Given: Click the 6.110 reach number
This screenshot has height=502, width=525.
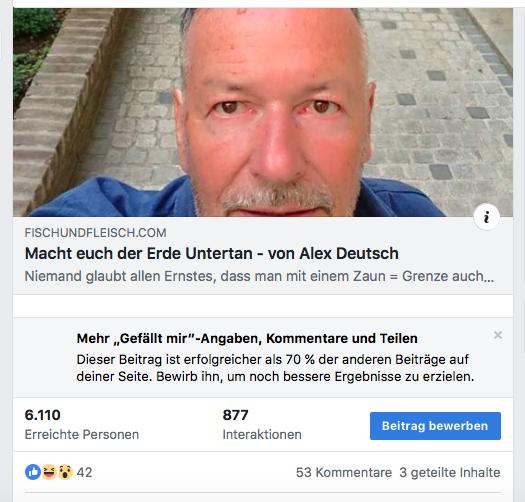Looking at the screenshot, I should click(x=43, y=415).
